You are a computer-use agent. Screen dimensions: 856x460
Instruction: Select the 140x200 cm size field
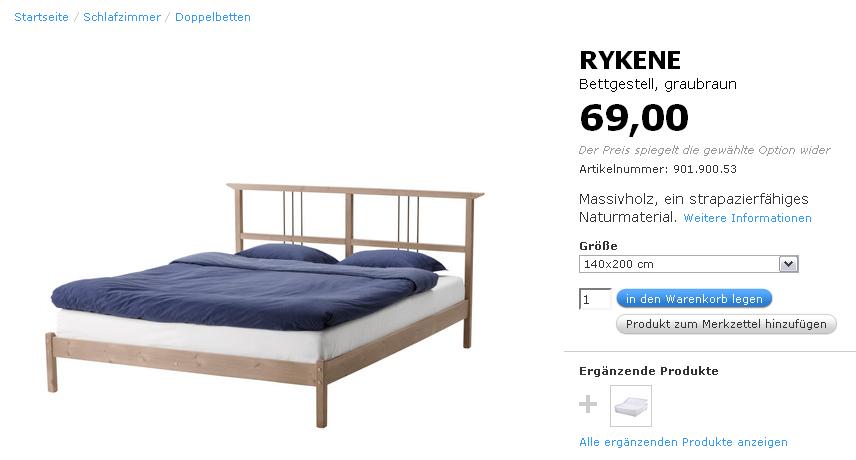tap(688, 264)
